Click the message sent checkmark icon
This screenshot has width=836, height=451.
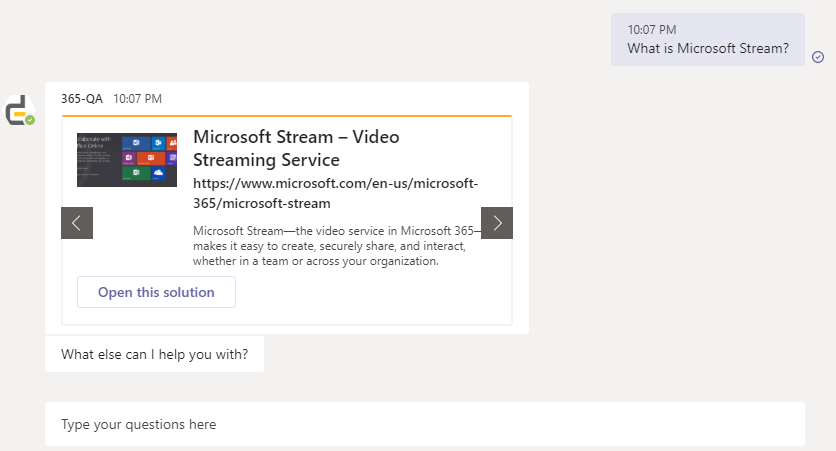point(818,57)
